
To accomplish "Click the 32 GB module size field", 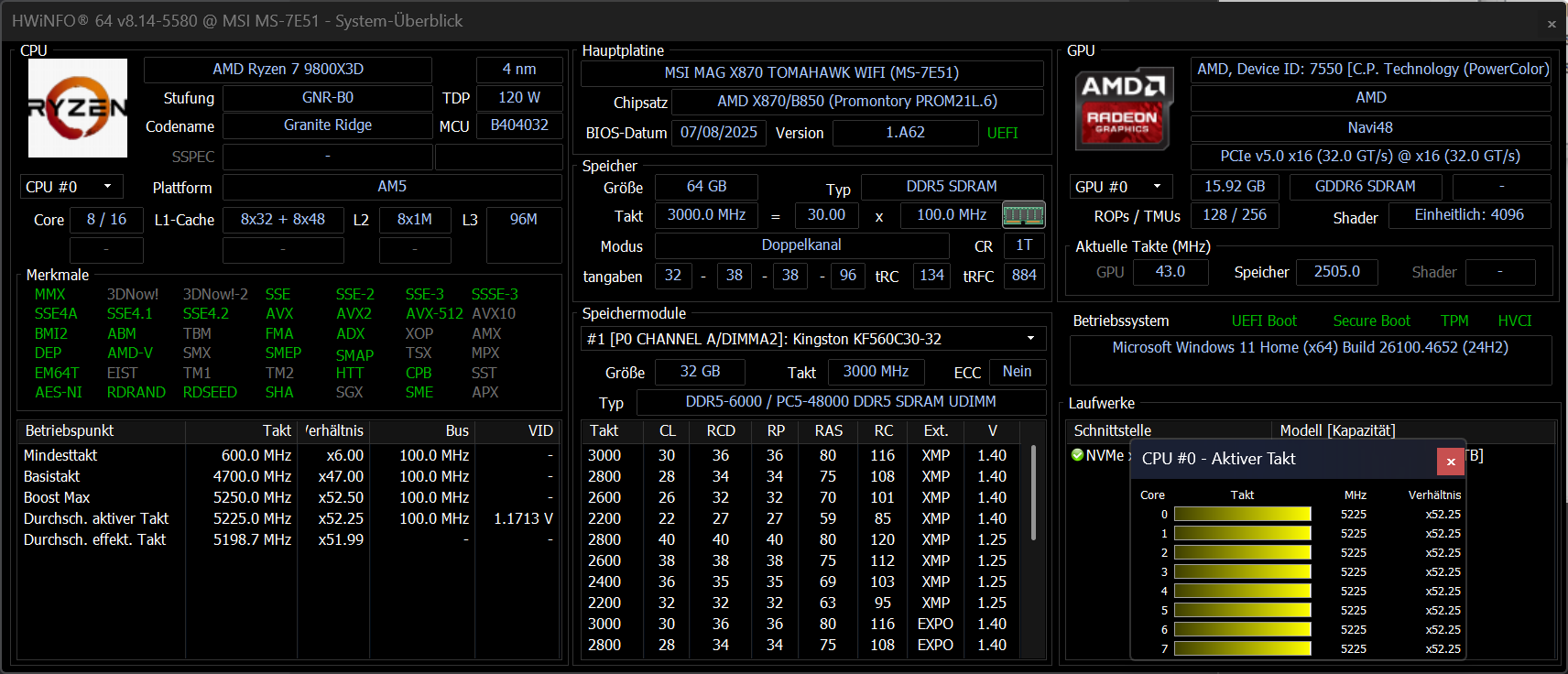I will 700,372.
